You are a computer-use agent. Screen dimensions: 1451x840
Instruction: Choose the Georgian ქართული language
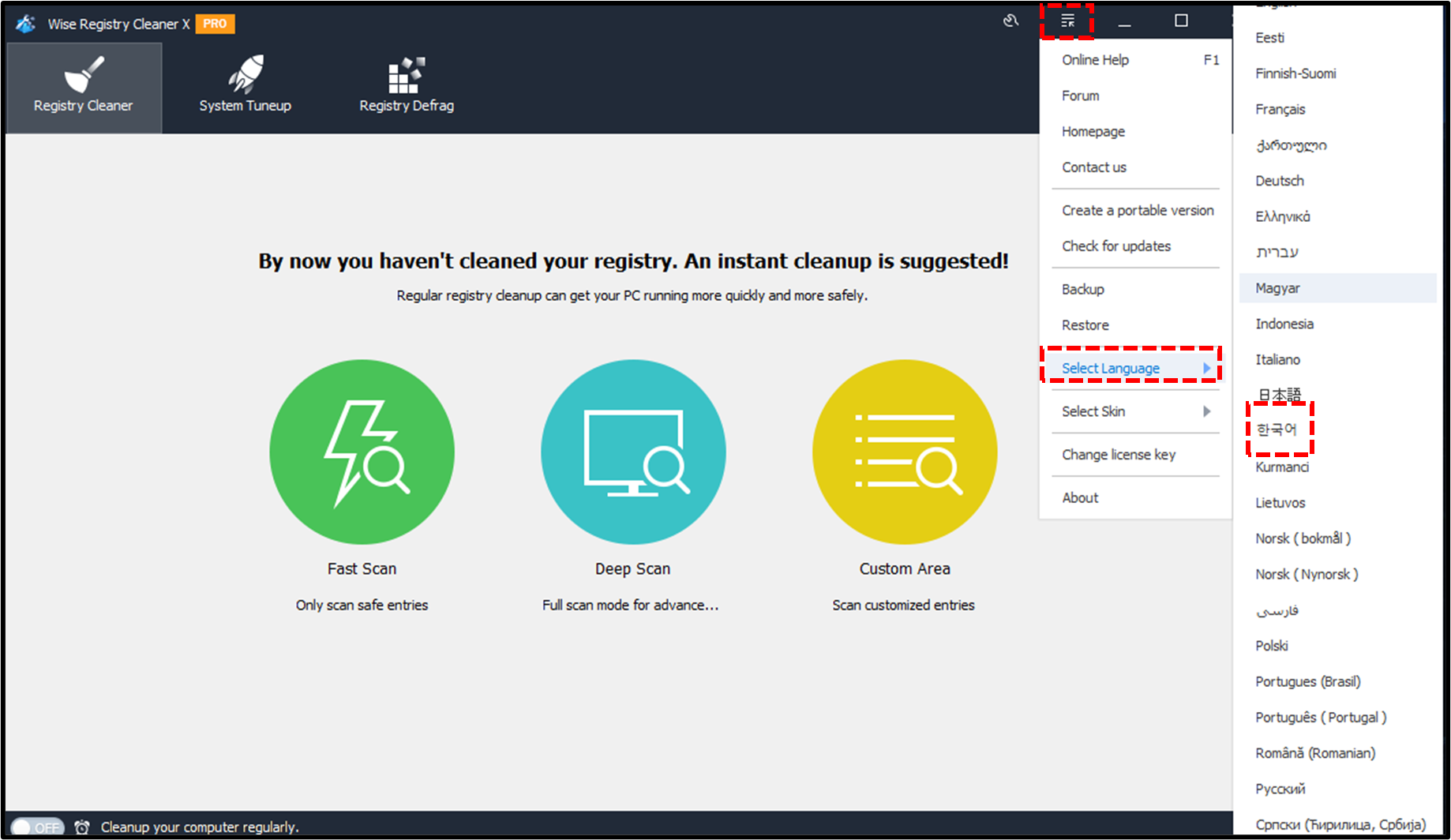tap(1337, 145)
